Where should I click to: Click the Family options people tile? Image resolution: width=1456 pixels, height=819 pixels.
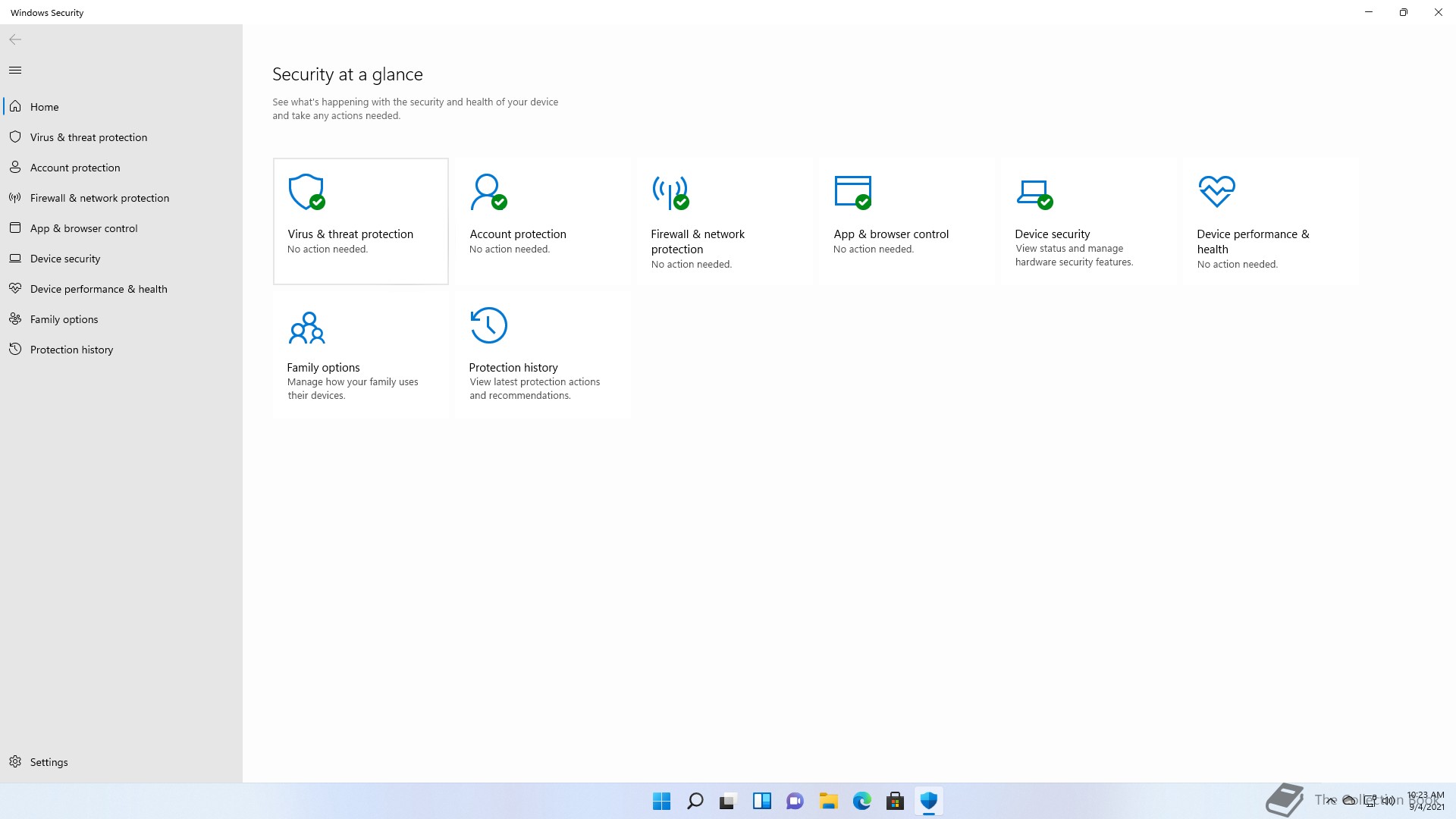click(361, 355)
